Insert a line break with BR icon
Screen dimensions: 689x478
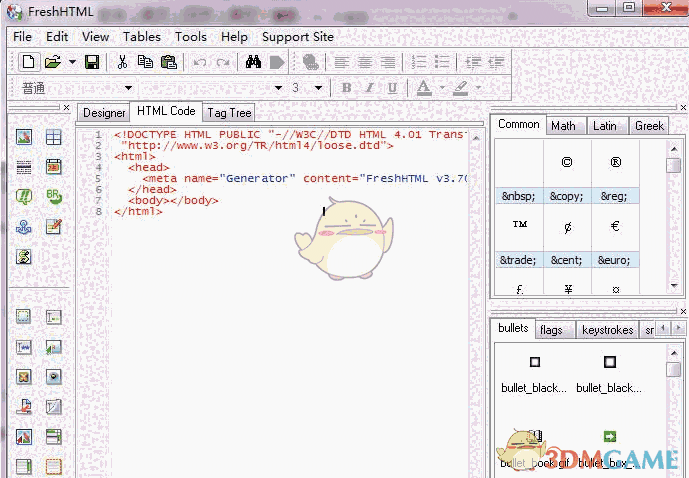[x=53, y=197]
